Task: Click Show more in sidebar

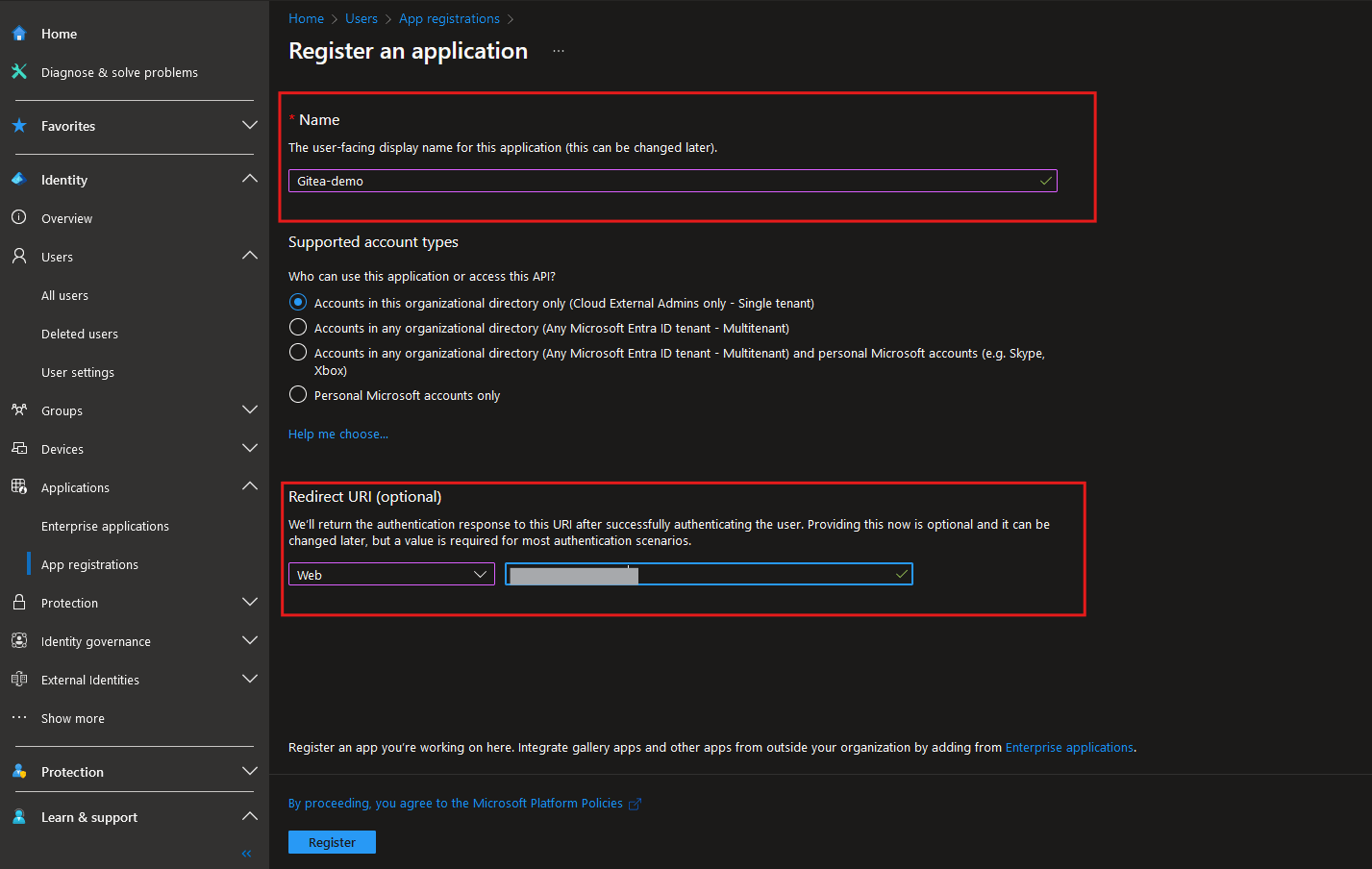Action: 73,719
